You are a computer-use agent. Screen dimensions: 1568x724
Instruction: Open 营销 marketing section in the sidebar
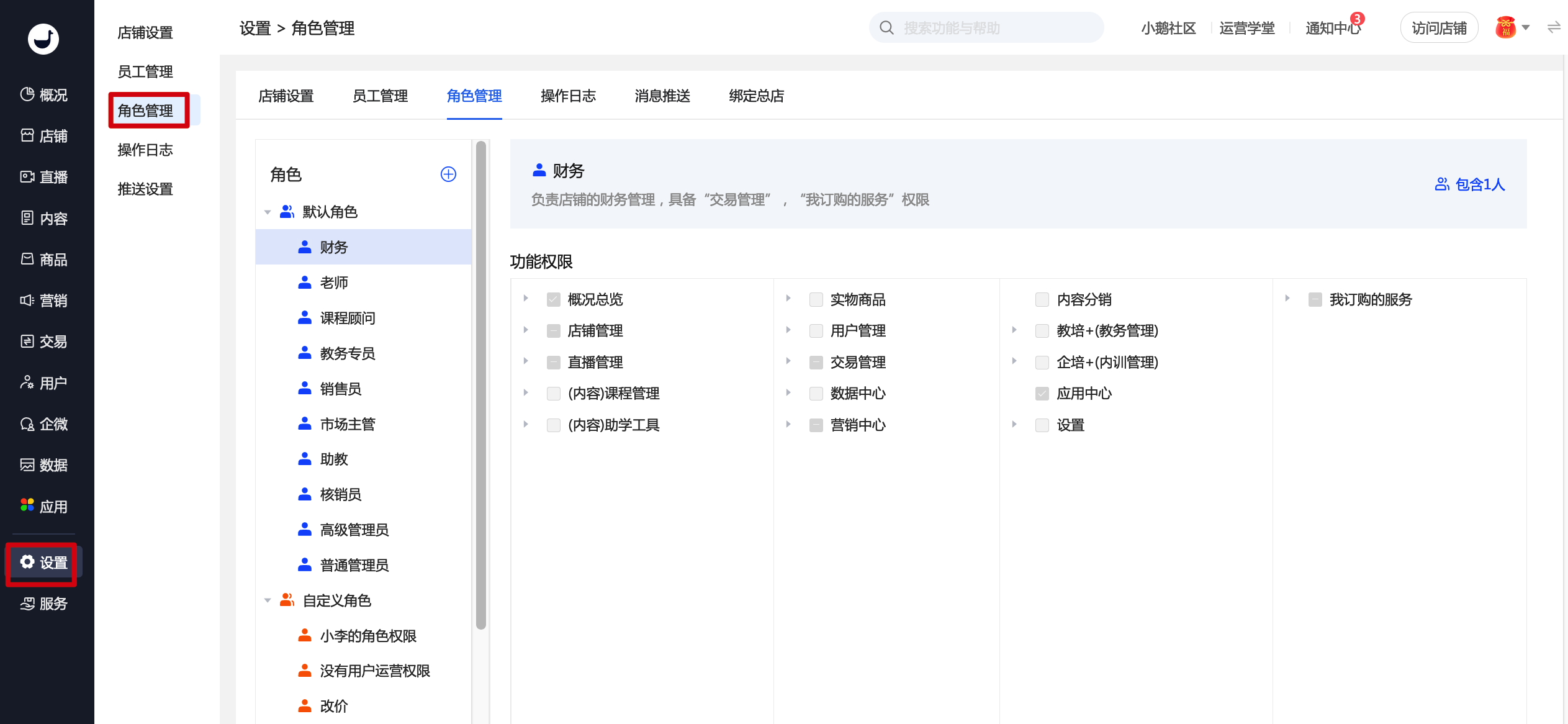click(43, 301)
